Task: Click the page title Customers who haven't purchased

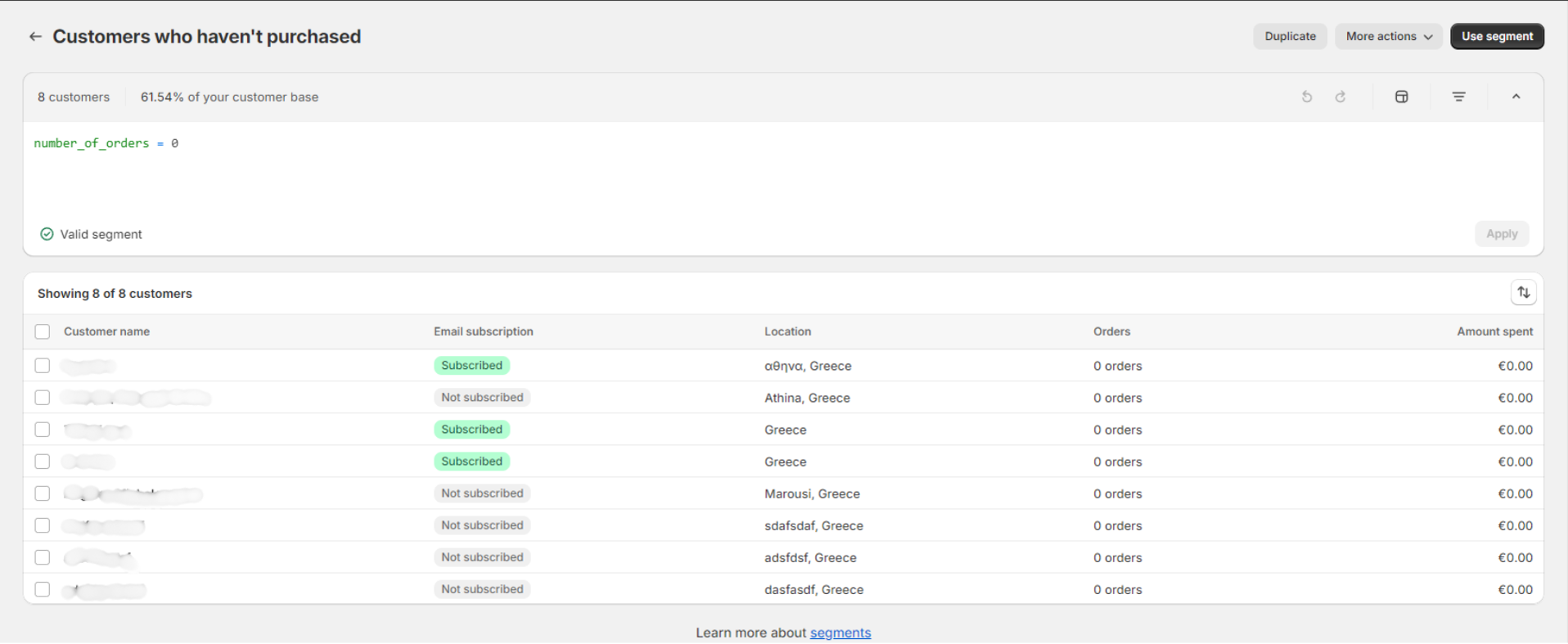Action: (x=206, y=36)
